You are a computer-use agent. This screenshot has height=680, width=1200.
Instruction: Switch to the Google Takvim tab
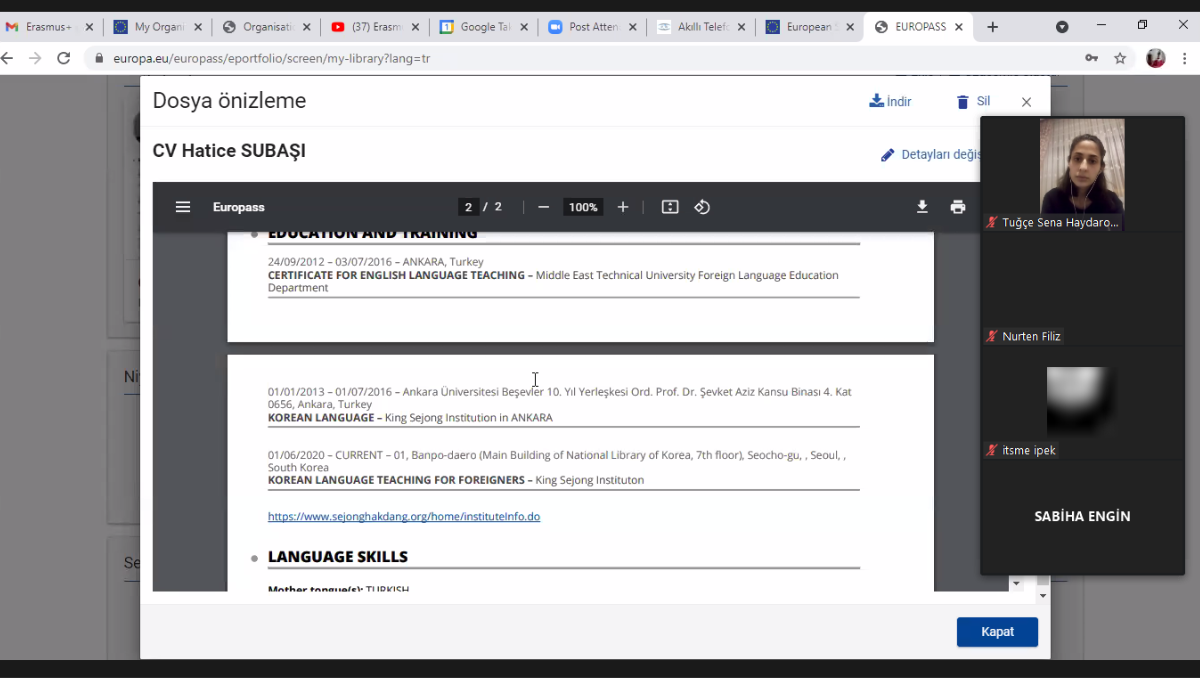pyautogui.click(x=482, y=27)
